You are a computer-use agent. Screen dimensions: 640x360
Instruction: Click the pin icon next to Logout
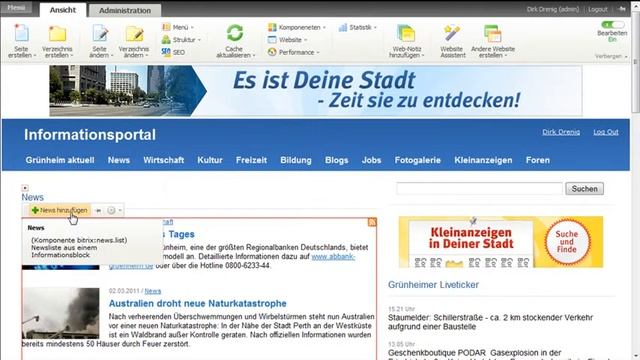(x=622, y=9)
